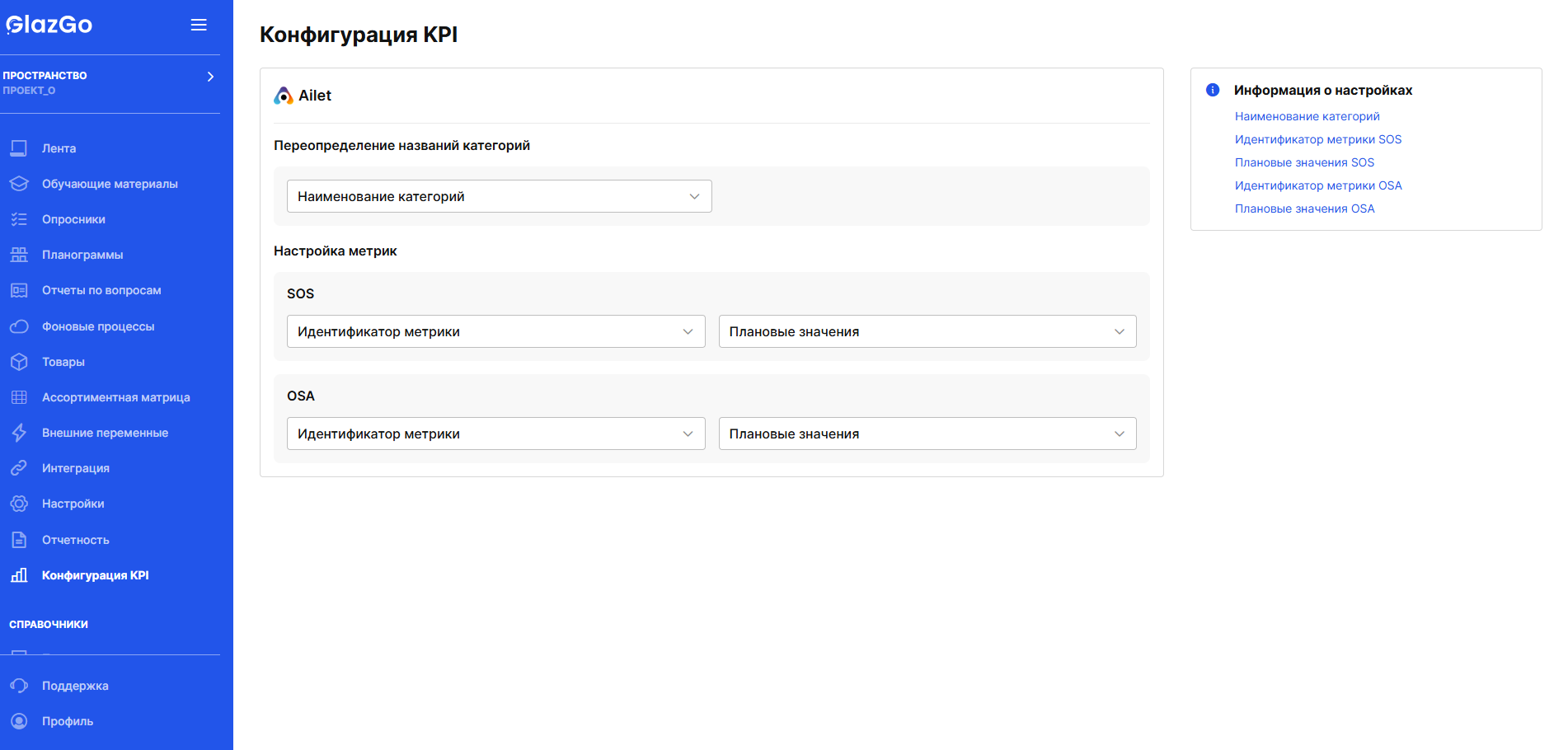The height and width of the screenshot is (750, 1568).
Task: Click the Настройки gear icon
Action: point(19,504)
